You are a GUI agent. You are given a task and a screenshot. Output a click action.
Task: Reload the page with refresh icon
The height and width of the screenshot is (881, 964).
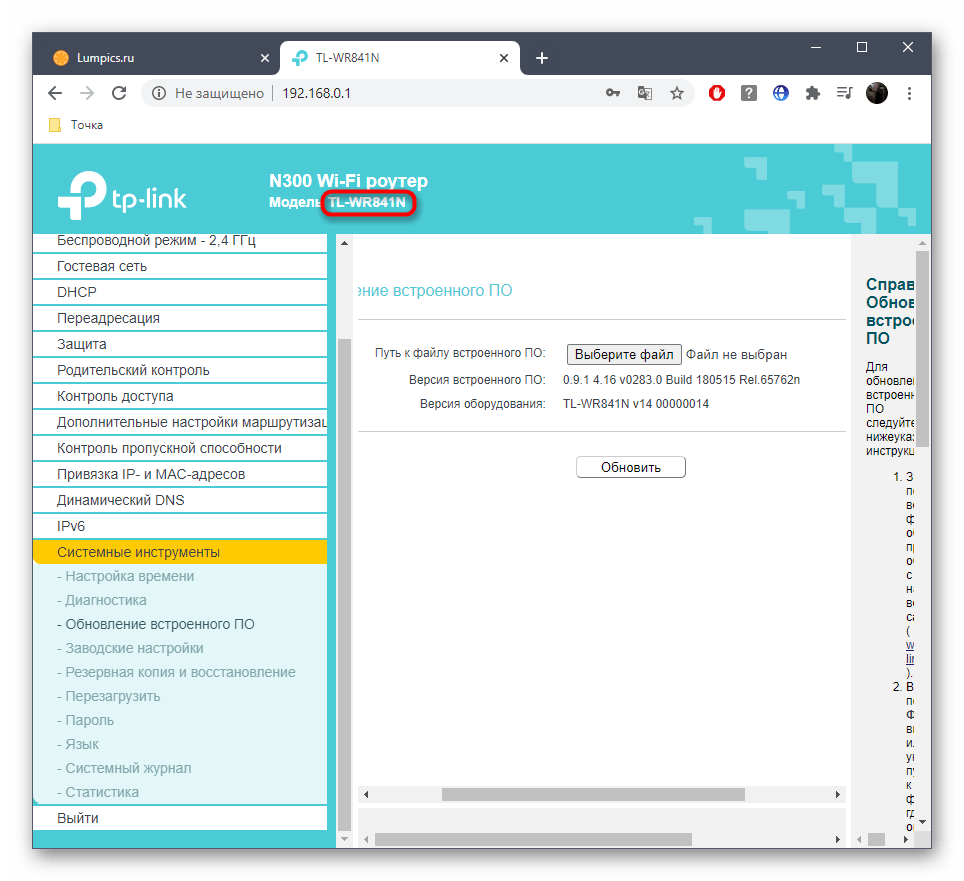[119, 93]
